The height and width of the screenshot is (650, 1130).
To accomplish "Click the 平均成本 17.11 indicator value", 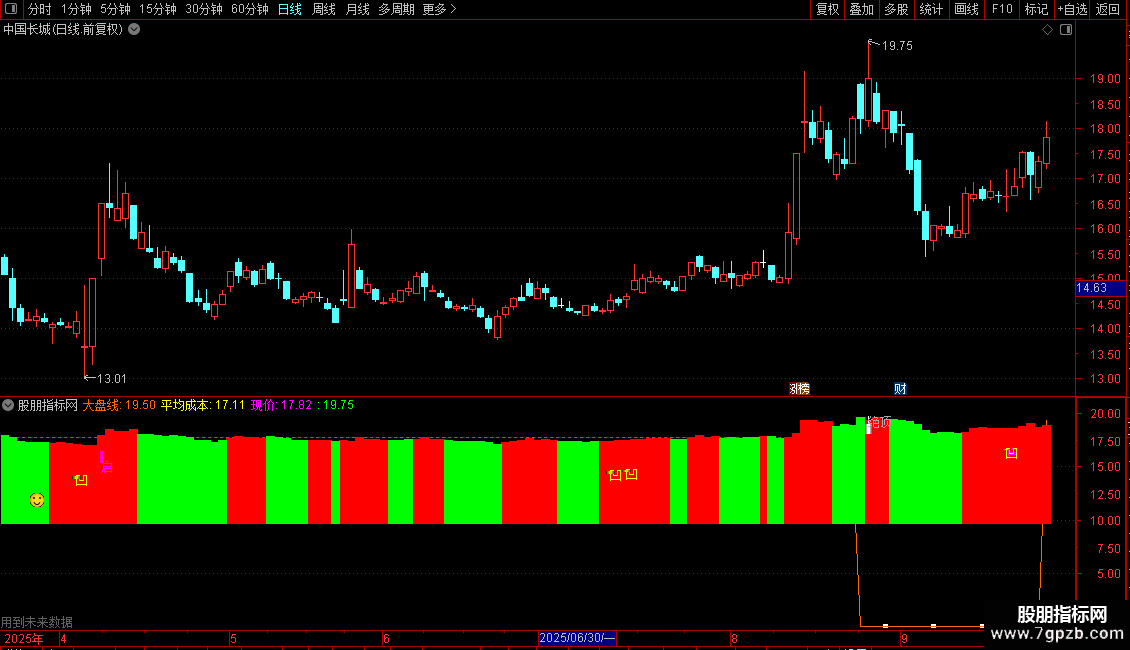I will [203, 405].
